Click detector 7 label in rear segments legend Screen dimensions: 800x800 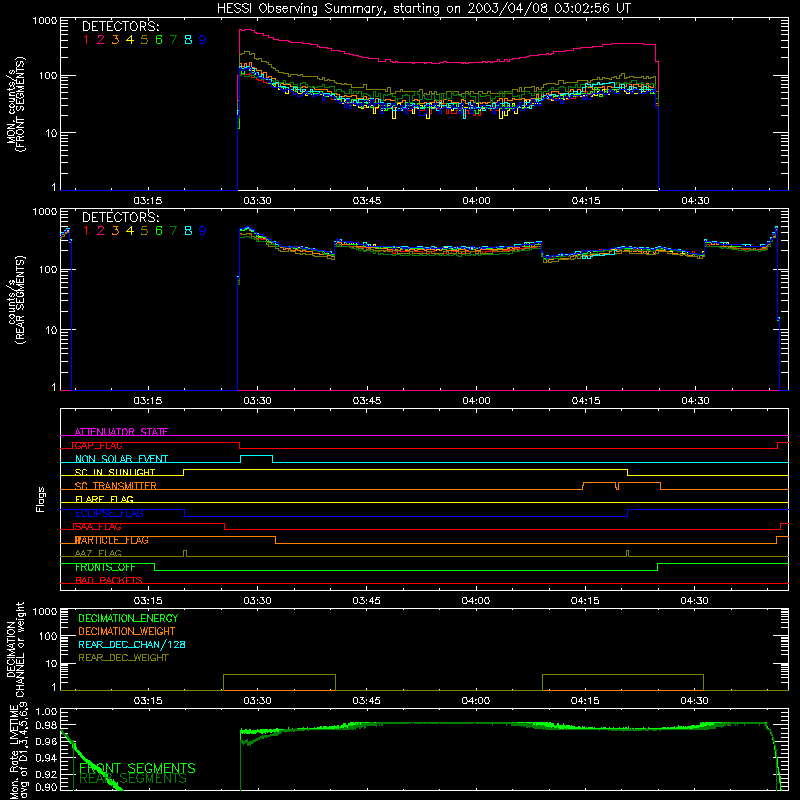pos(173,231)
